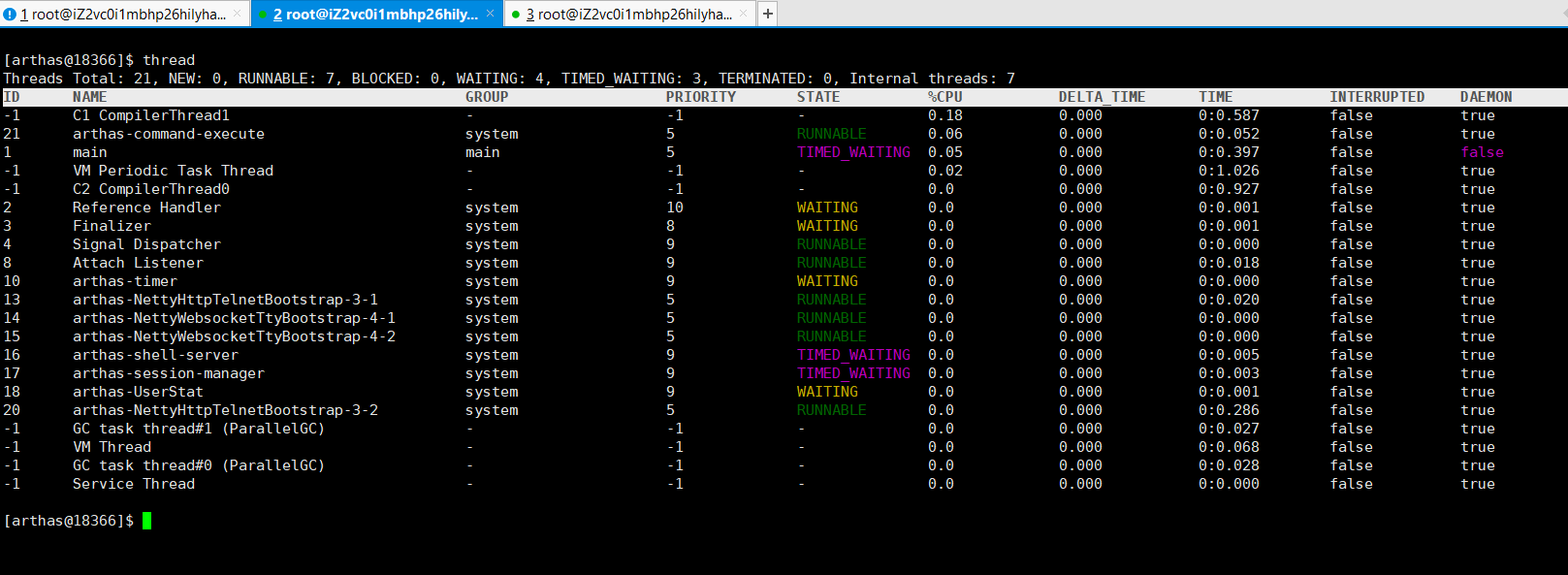
Task: Click the DELTA_TIME column header
Action: (x=1103, y=97)
